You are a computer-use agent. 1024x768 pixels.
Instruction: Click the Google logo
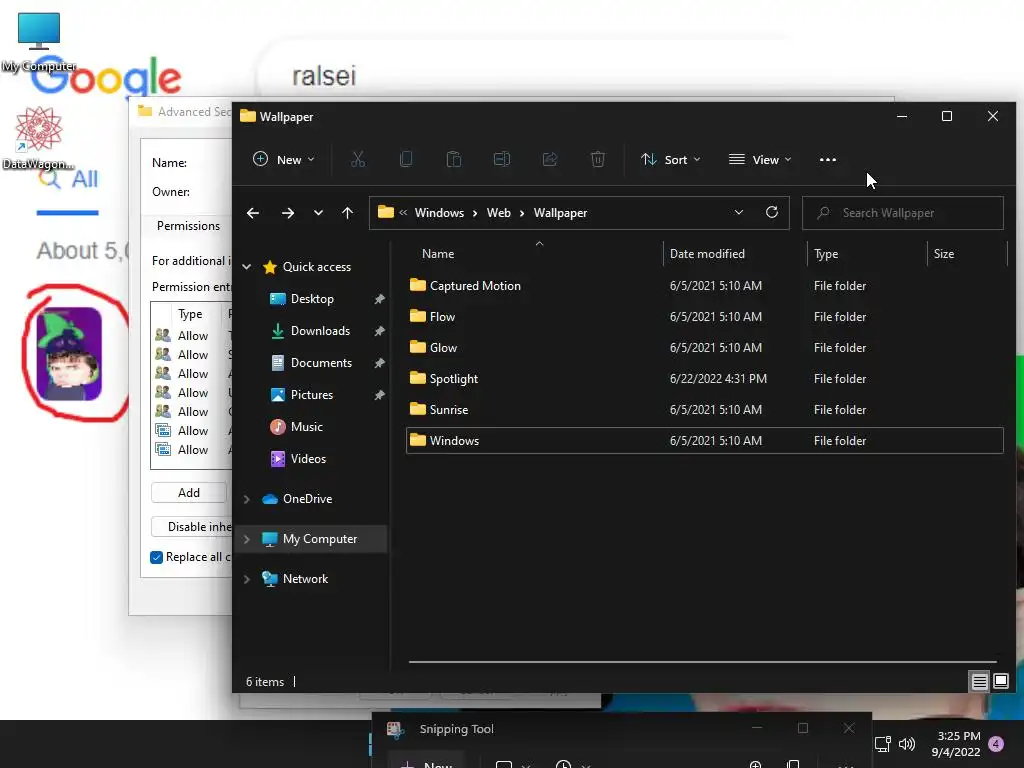pyautogui.click(x=106, y=78)
